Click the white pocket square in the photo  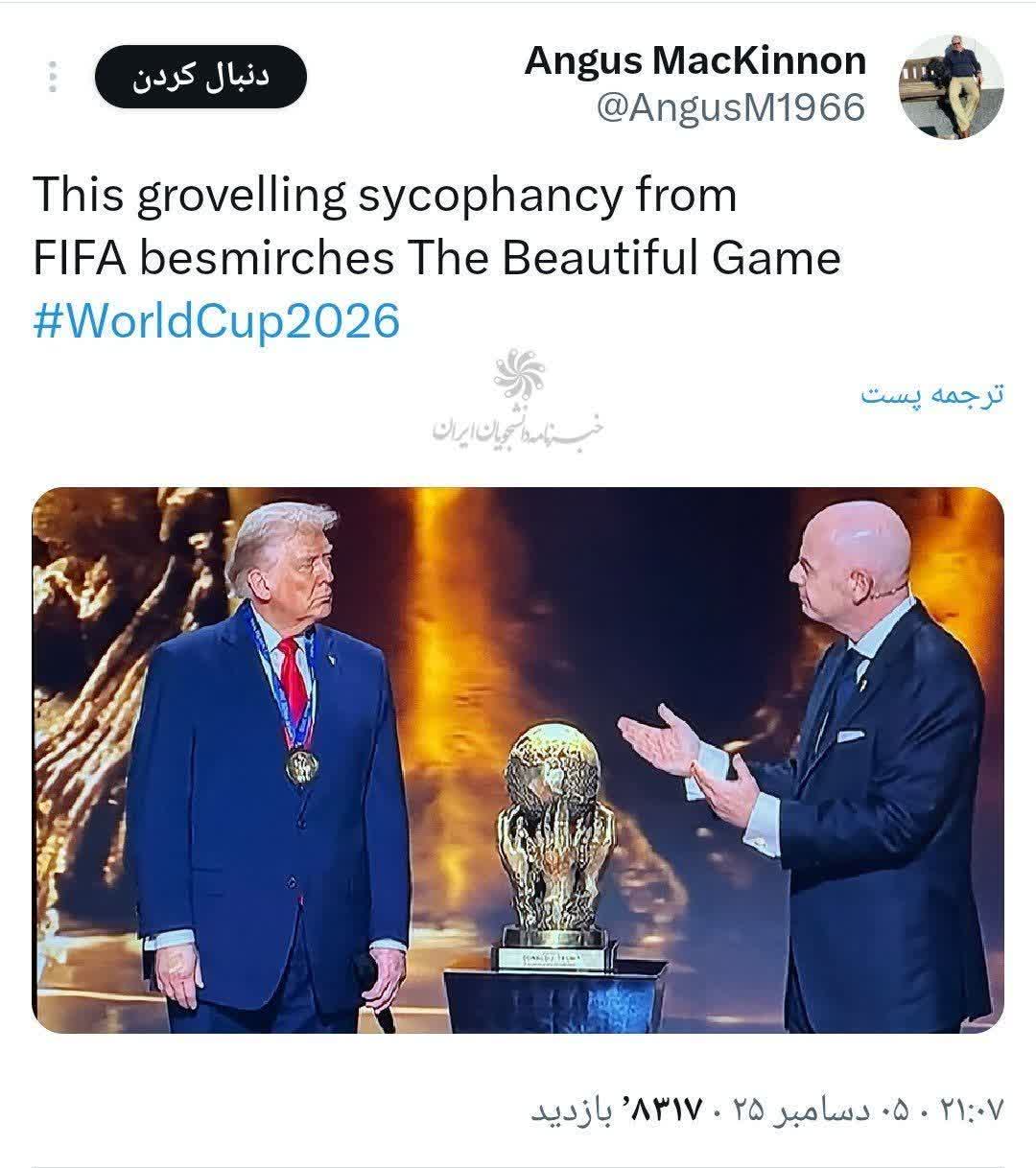(850, 736)
